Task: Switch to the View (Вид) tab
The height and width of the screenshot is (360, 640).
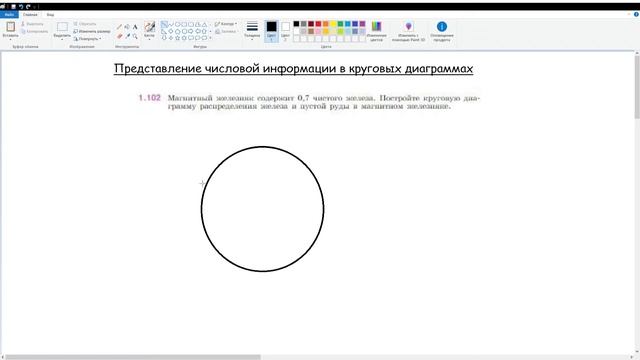Action: (50, 15)
